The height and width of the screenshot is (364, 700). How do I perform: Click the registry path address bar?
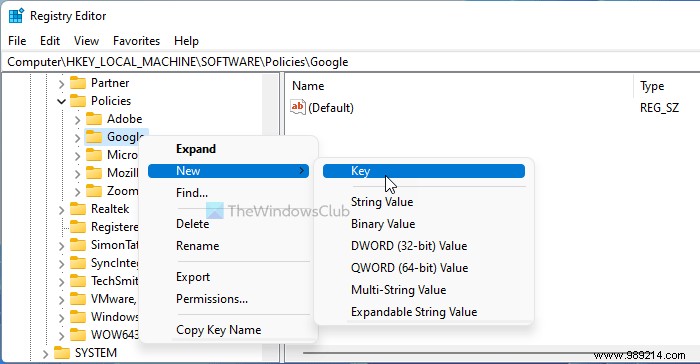[350, 62]
